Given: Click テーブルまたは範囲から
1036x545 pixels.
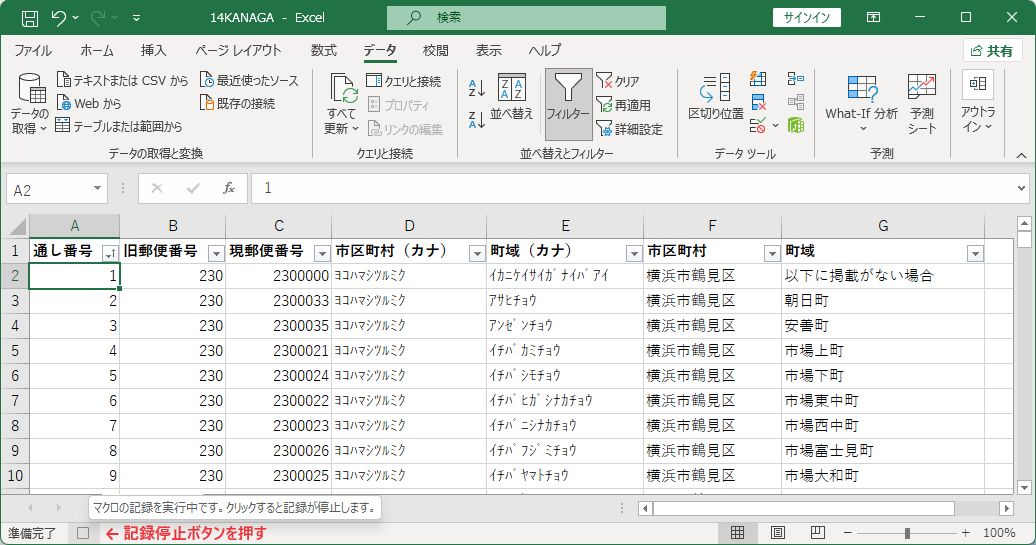Looking at the screenshot, I should (x=119, y=126).
